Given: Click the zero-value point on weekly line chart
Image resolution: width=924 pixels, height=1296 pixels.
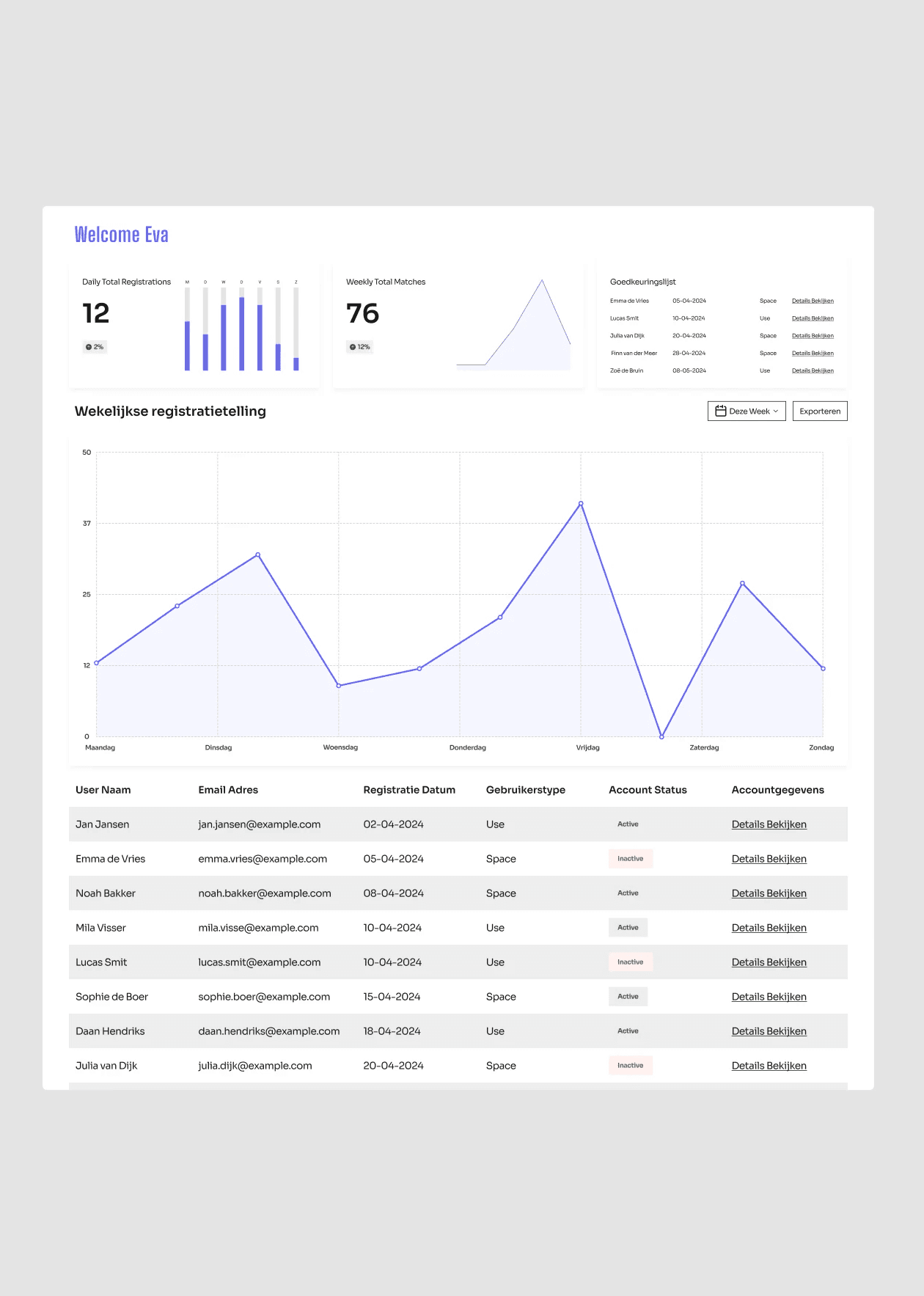Looking at the screenshot, I should 661,736.
